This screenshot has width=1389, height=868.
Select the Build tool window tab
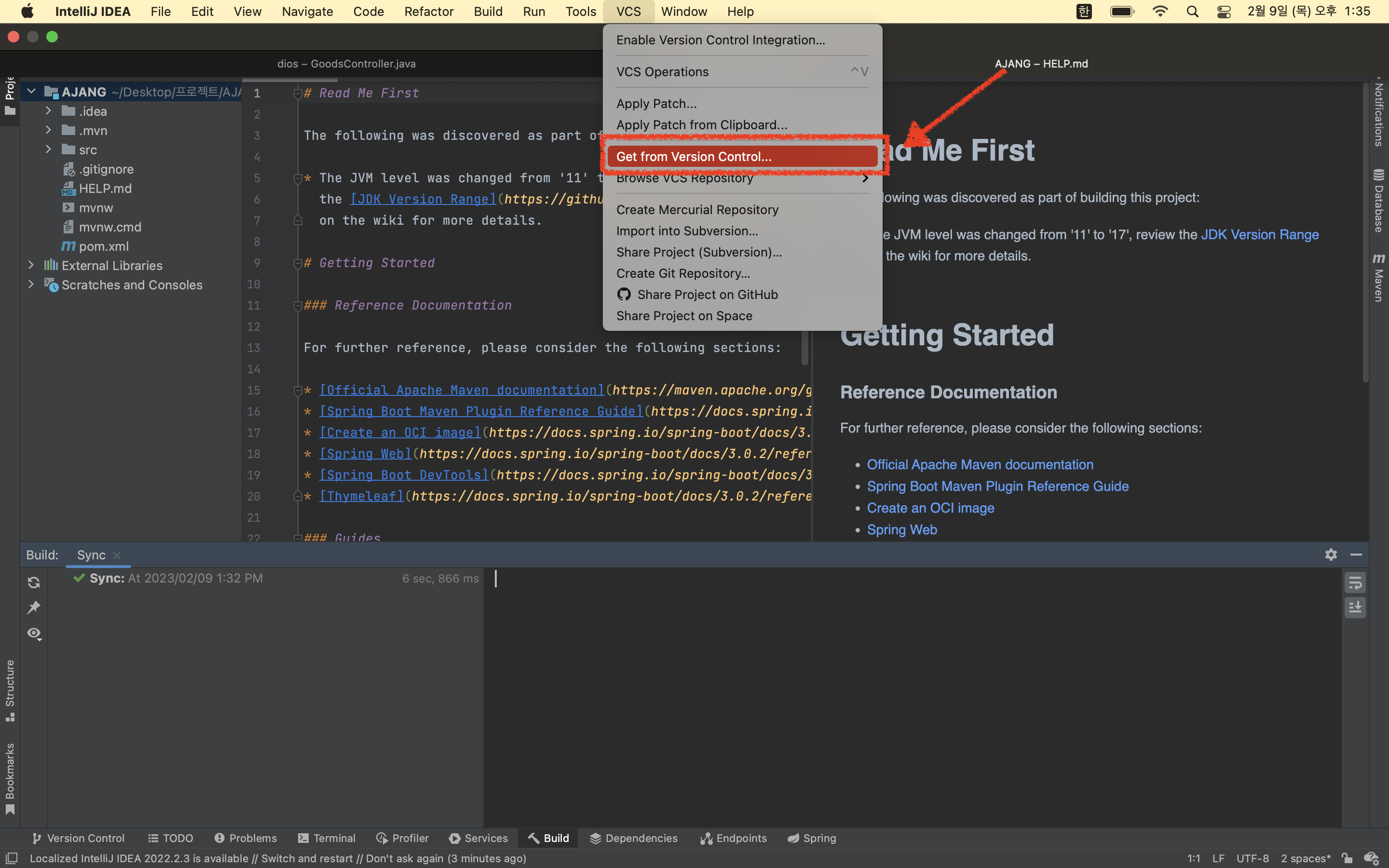(x=548, y=838)
